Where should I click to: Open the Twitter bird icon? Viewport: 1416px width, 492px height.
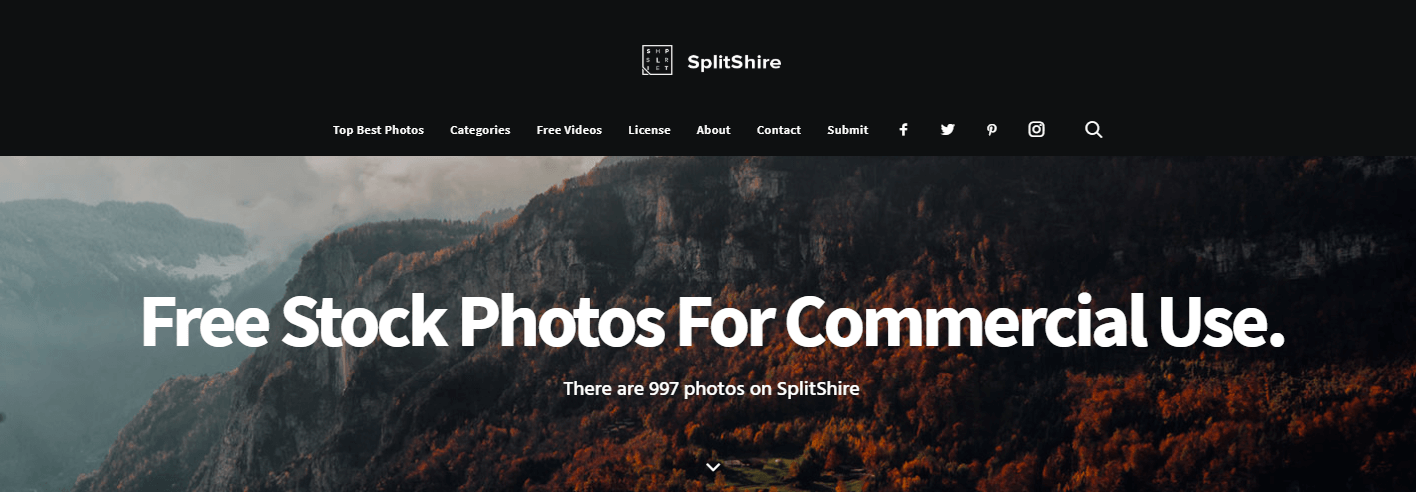(948, 130)
